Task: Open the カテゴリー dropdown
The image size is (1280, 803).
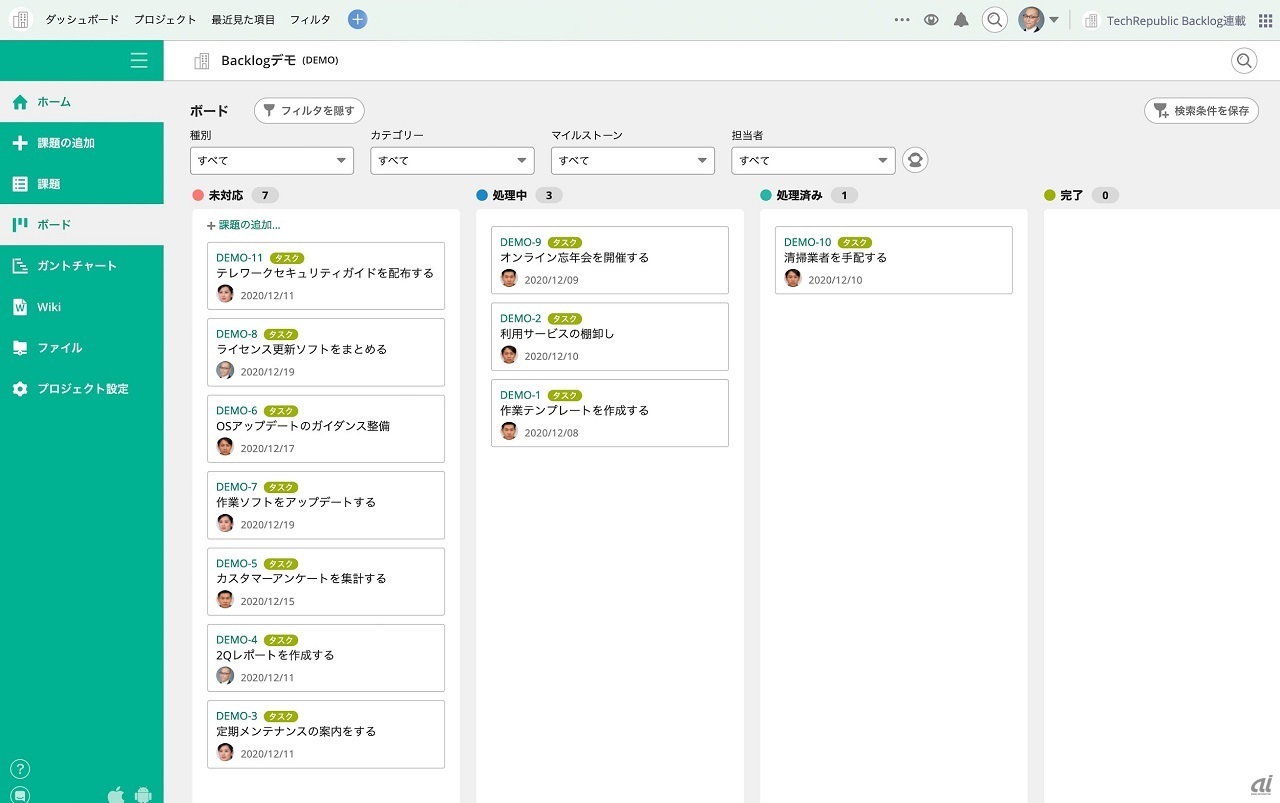Action: coord(452,161)
